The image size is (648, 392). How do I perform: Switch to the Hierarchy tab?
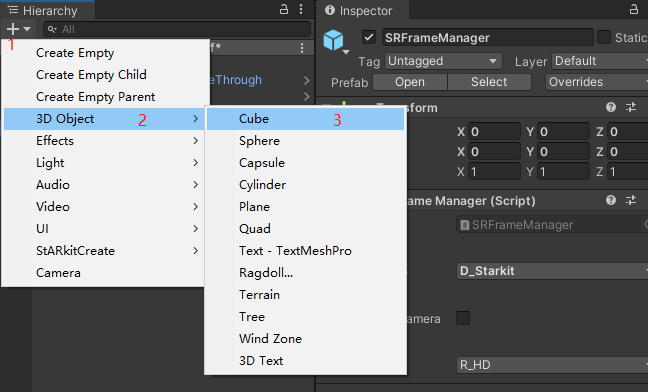pos(48,10)
